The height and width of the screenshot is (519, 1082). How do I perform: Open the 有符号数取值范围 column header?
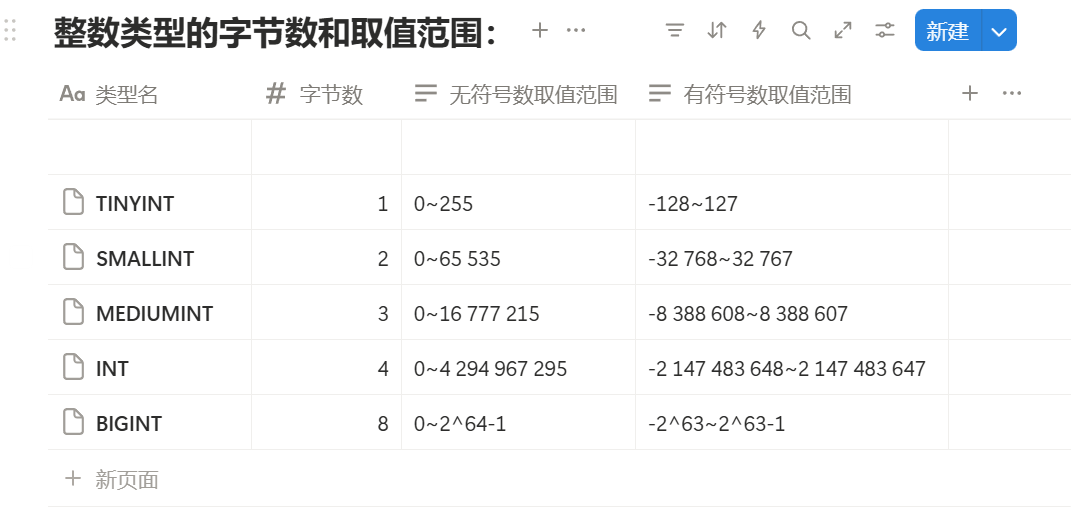coord(791,94)
